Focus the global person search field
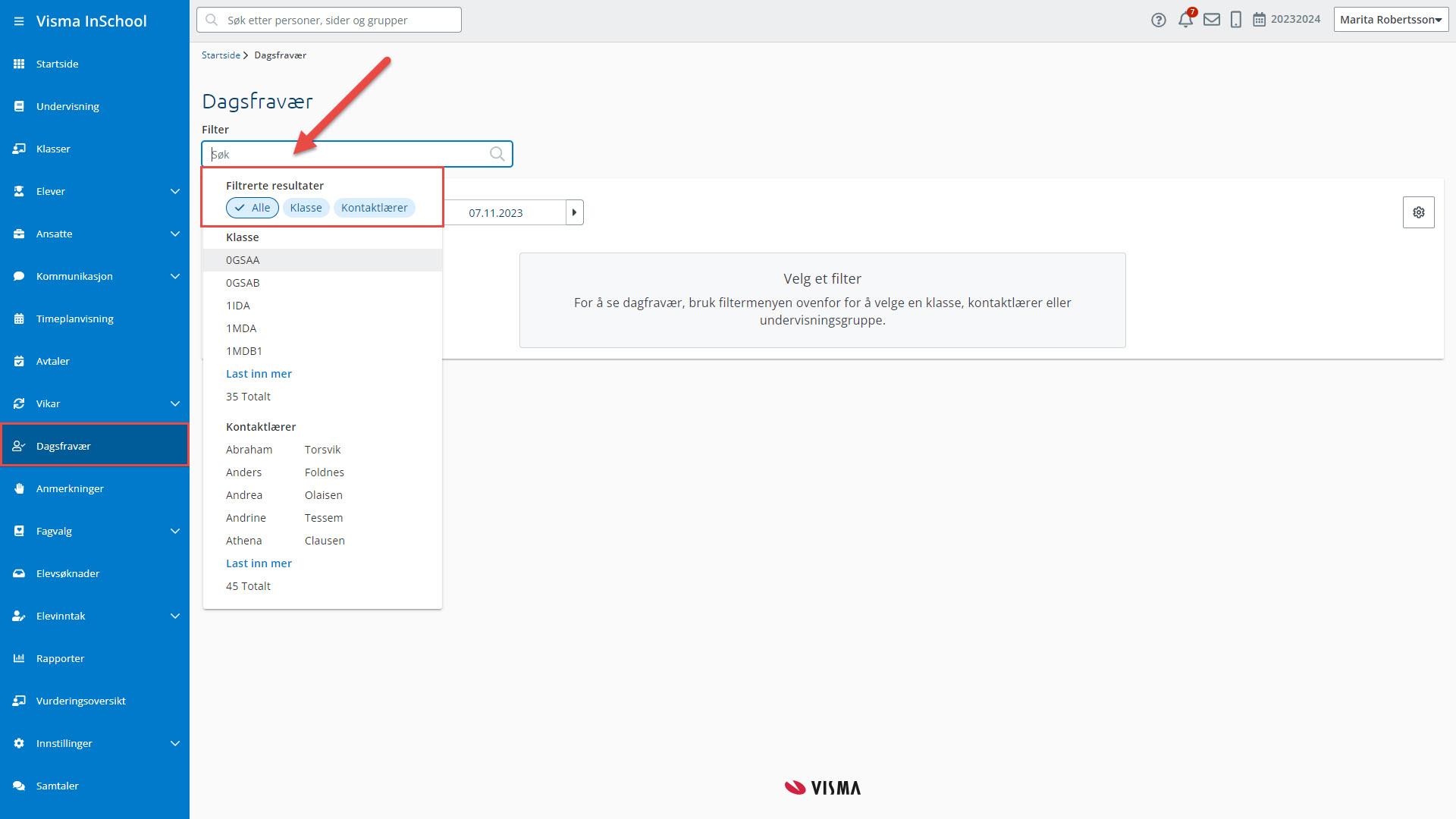The image size is (1456, 819). coord(329,20)
